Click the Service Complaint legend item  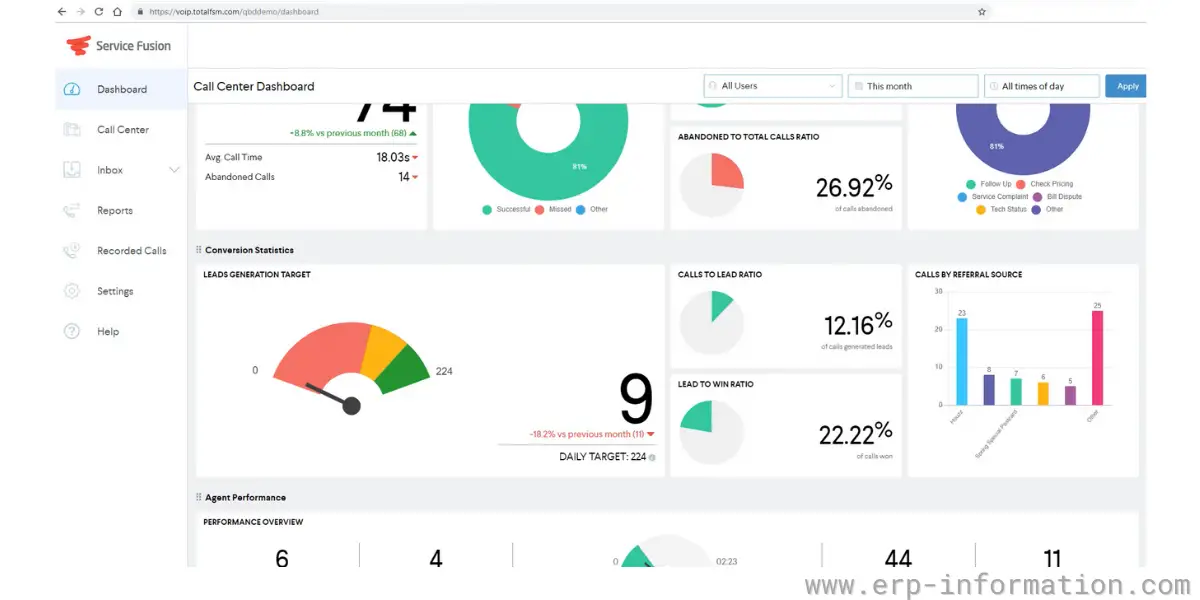pyautogui.click(x=993, y=197)
